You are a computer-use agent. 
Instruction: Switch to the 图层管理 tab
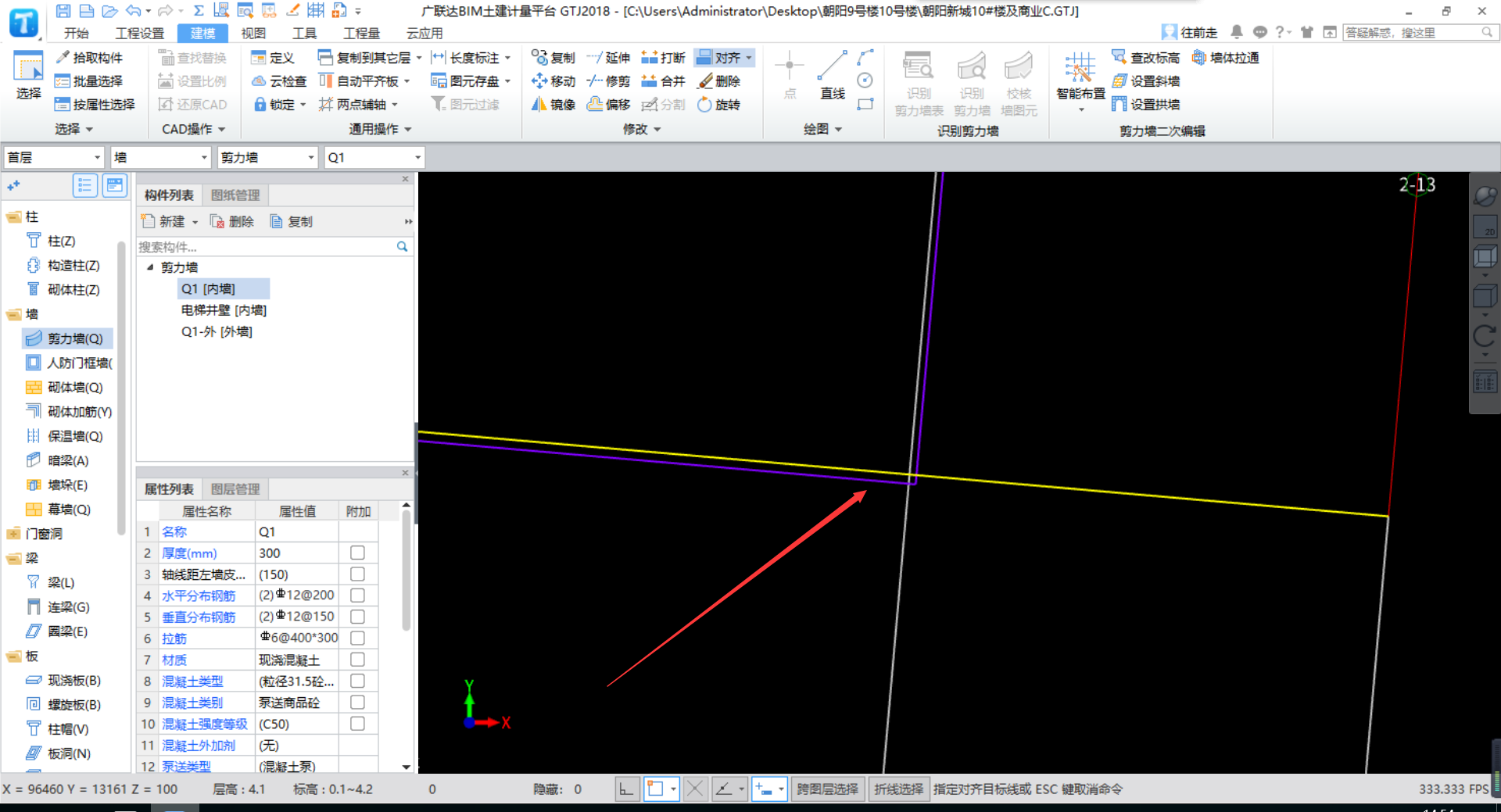(x=235, y=489)
